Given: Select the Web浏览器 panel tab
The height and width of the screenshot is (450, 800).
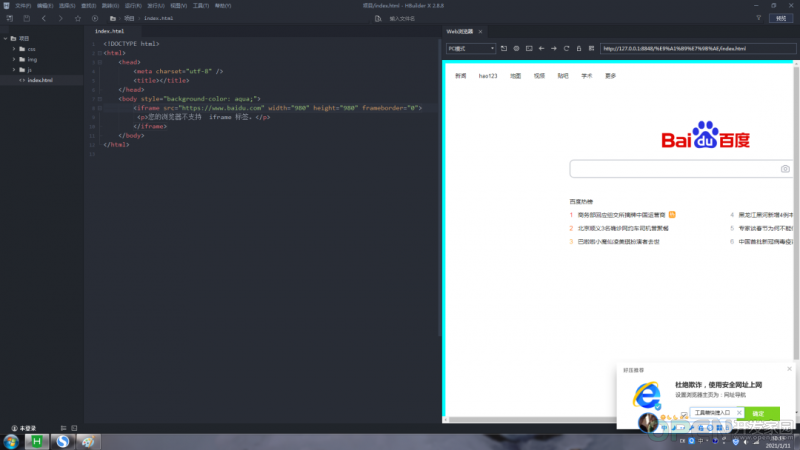Looking at the screenshot, I should coord(460,32).
